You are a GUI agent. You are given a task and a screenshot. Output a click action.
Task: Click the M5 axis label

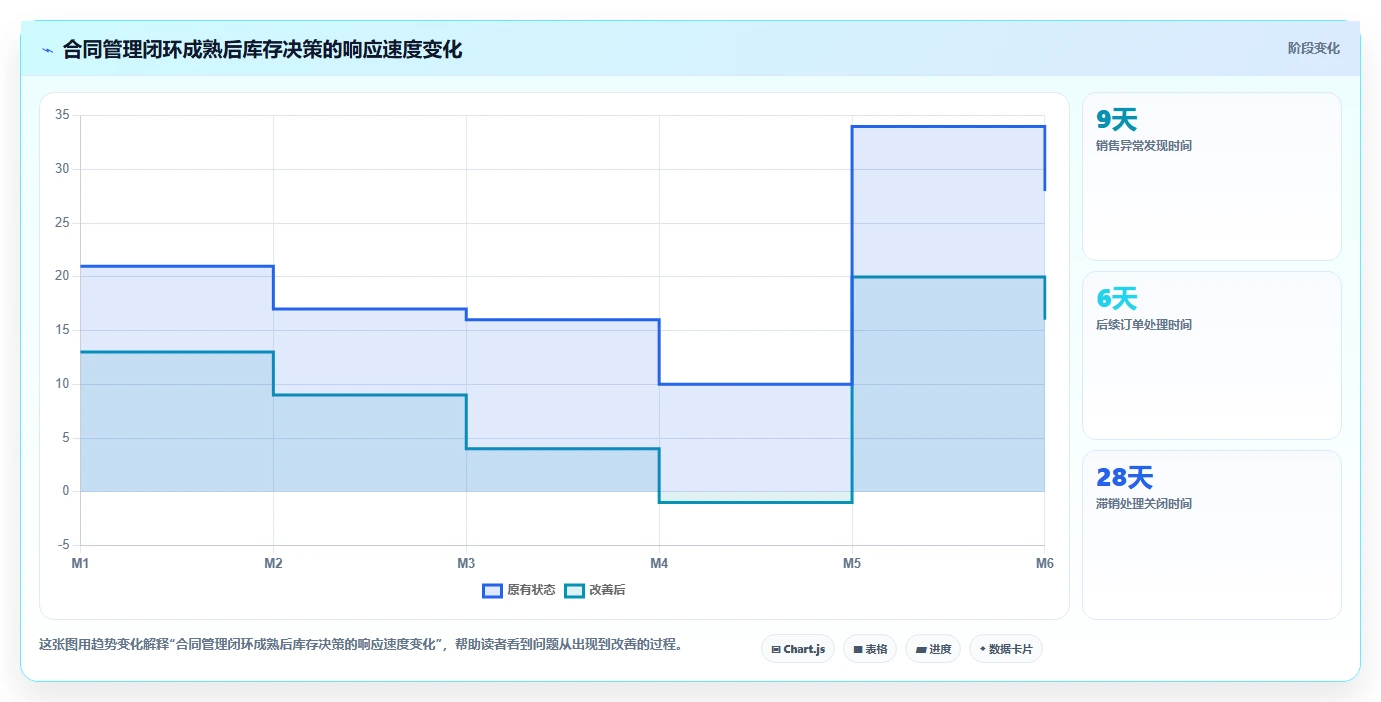(x=852, y=563)
